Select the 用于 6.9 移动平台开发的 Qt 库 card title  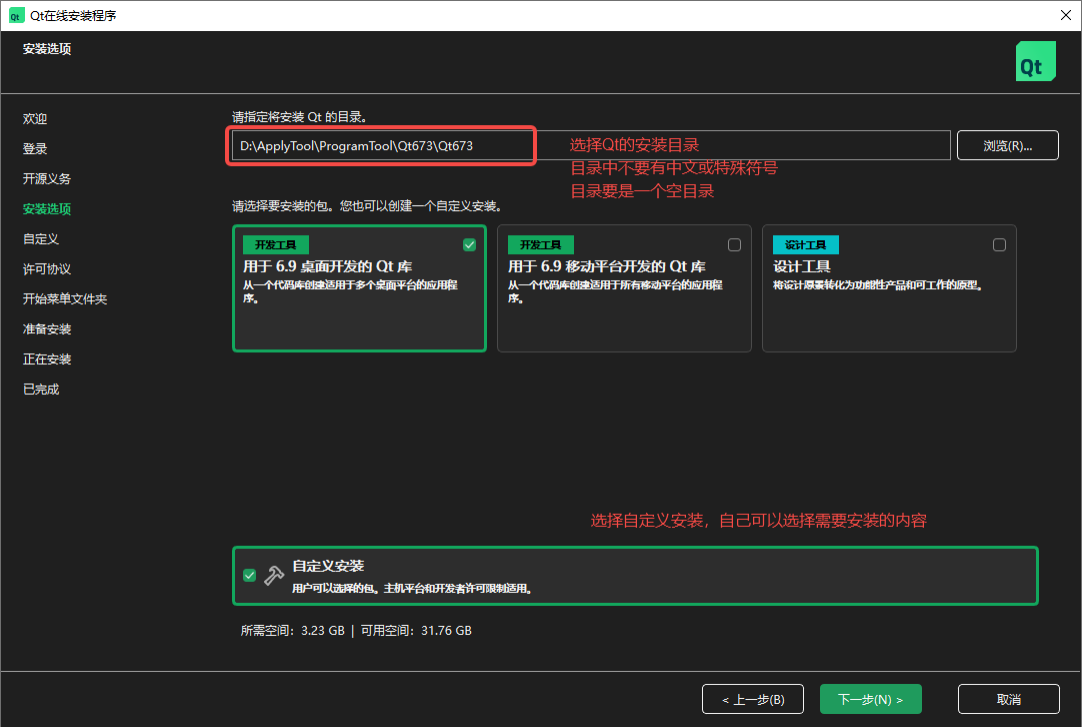[x=607, y=266]
